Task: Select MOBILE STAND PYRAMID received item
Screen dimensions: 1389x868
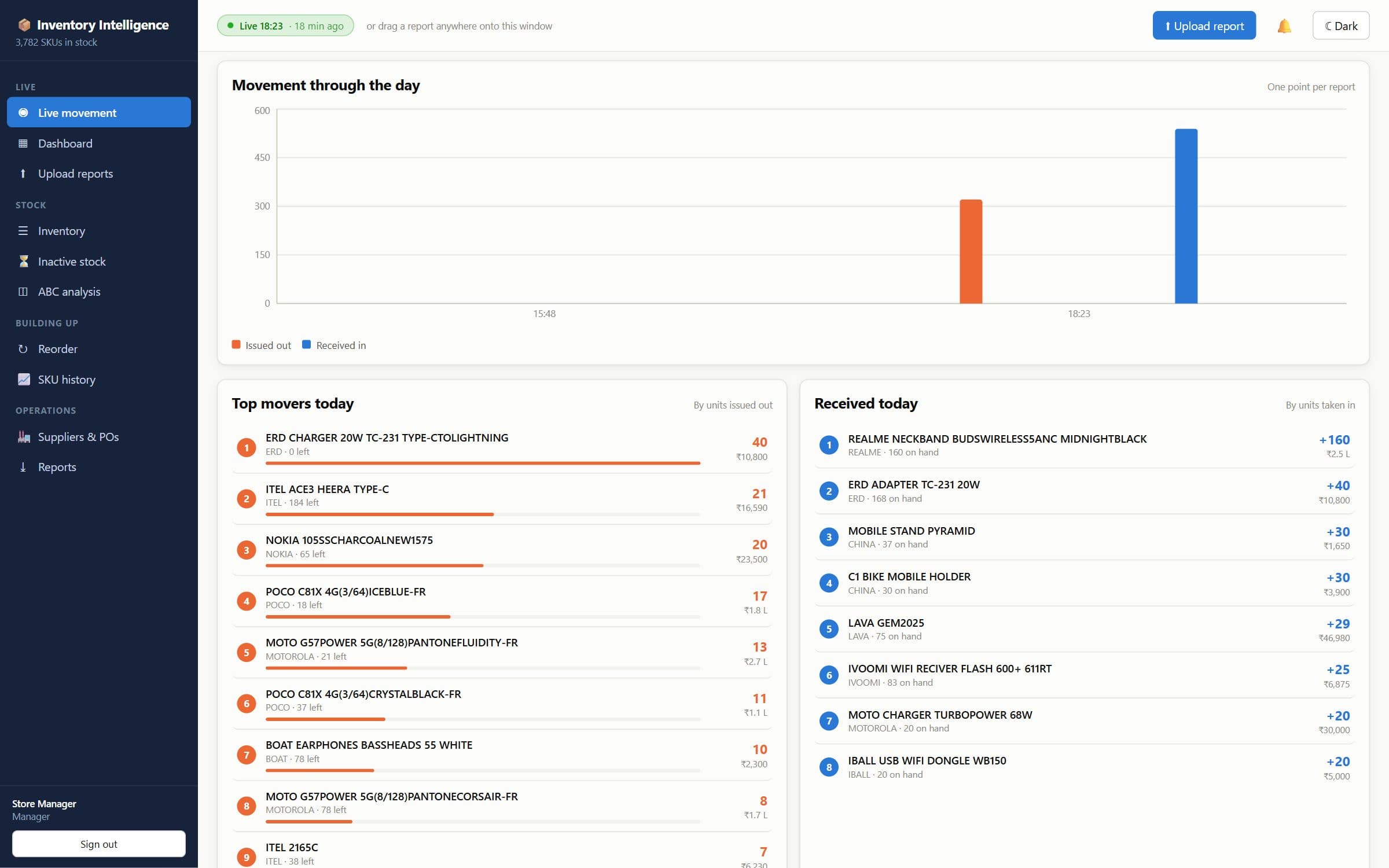Action: pos(1084,537)
